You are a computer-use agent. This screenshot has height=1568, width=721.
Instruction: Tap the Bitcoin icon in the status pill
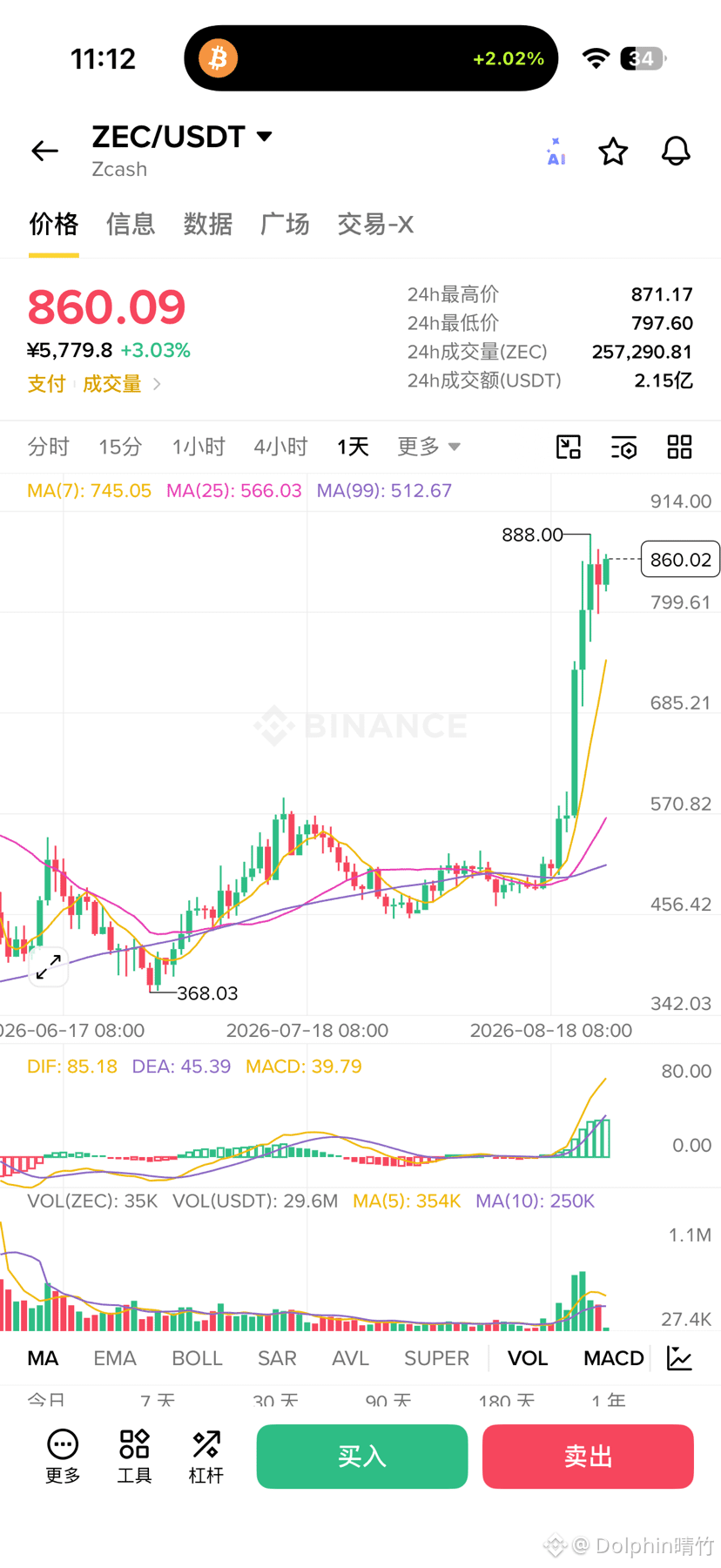[218, 58]
